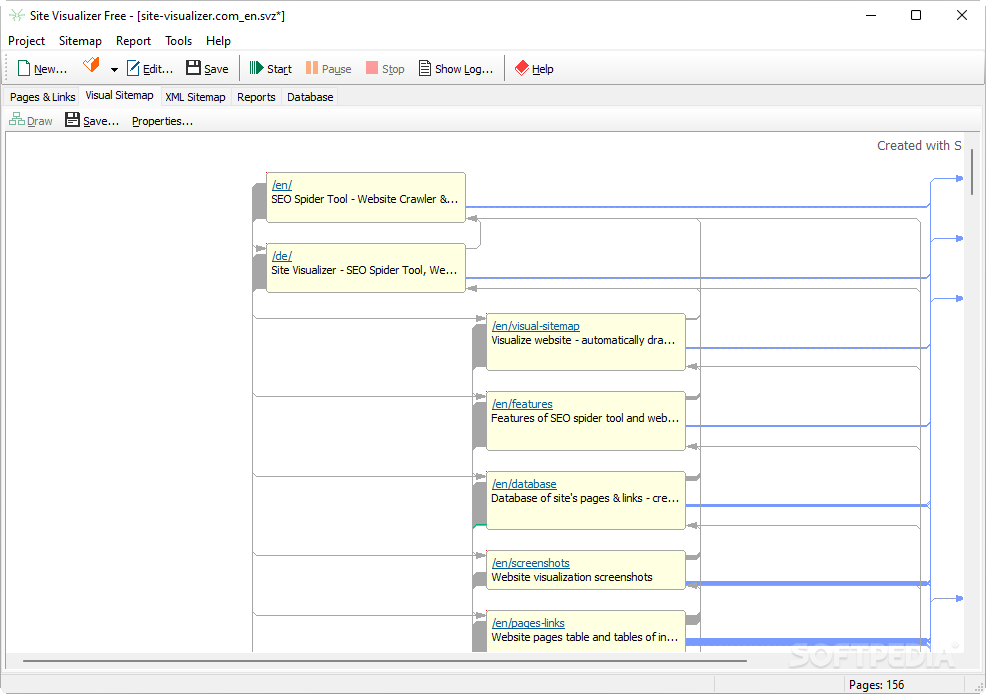The height and width of the screenshot is (694, 986).
Task: Switch to the Pages & Links tab
Action: tap(42, 97)
